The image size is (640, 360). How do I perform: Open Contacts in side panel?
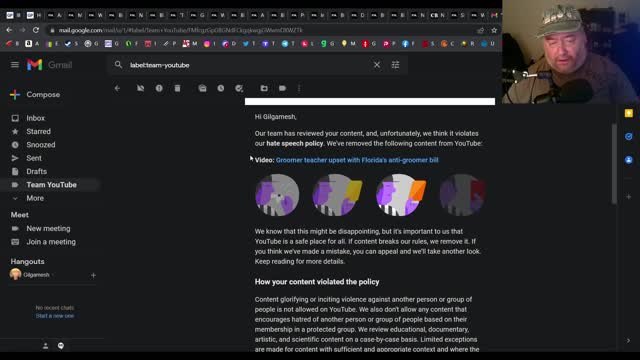tap(629, 160)
